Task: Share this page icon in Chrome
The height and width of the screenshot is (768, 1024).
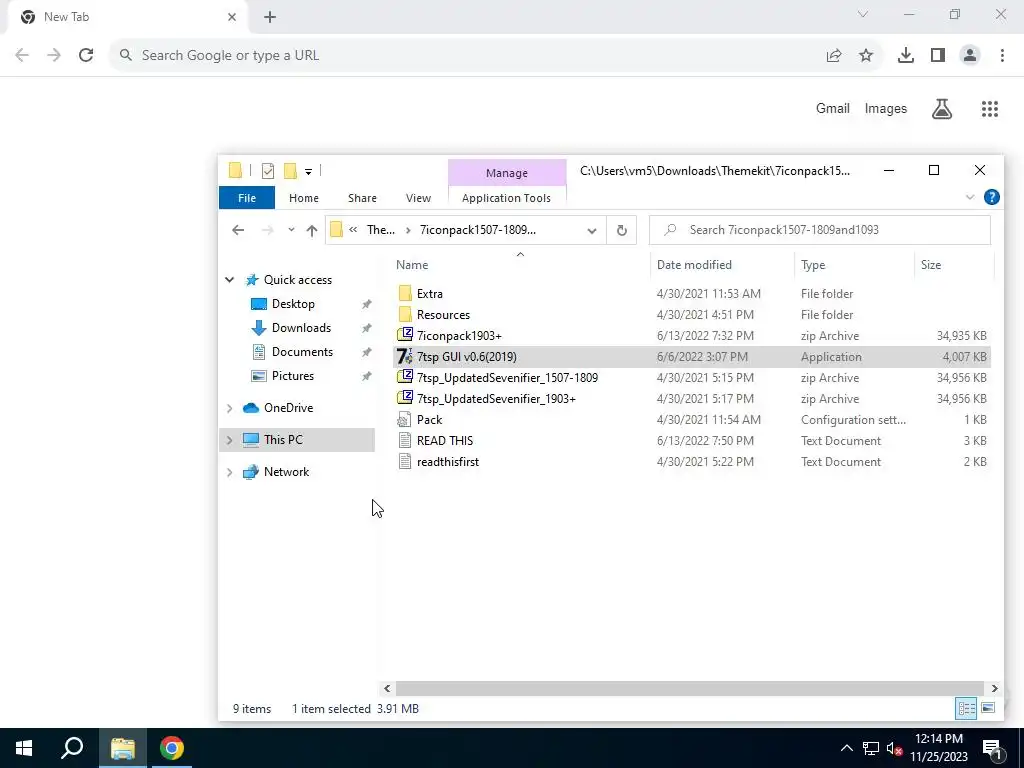Action: click(834, 56)
